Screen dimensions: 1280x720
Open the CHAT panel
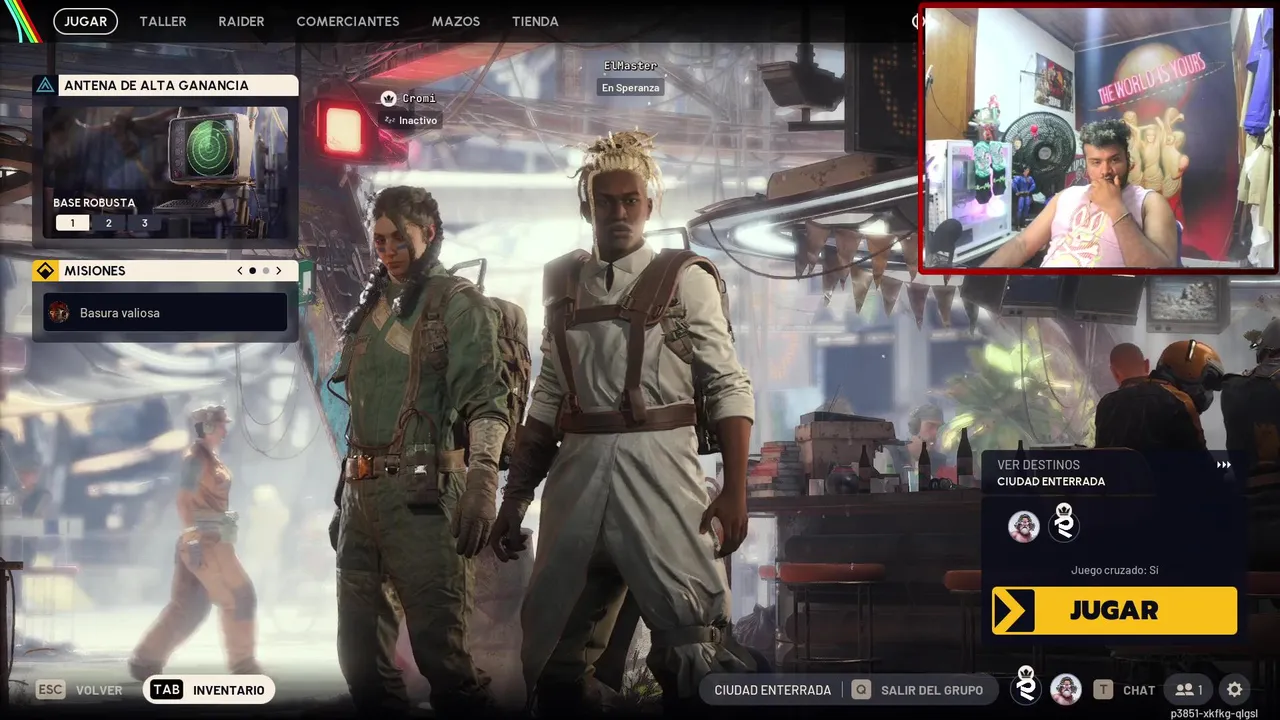coord(1139,690)
